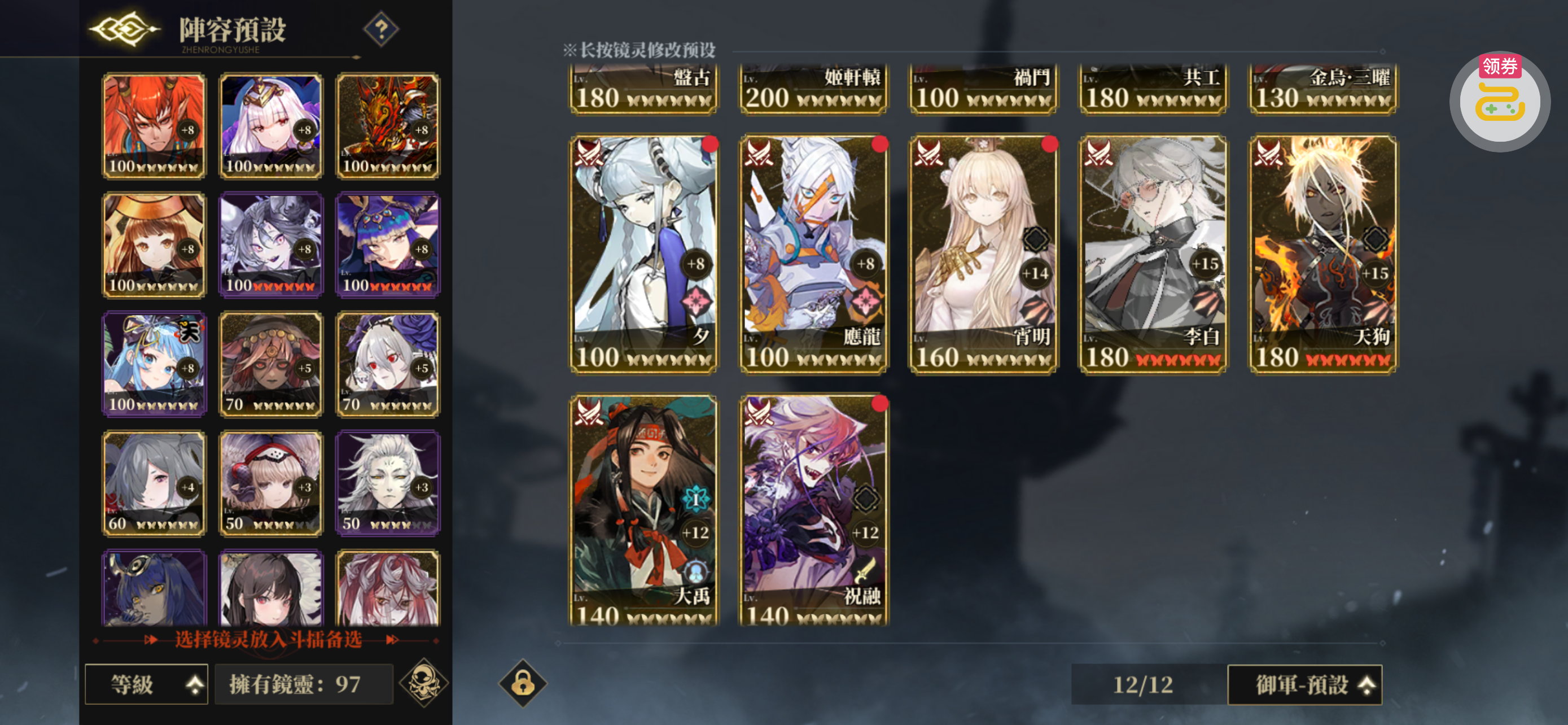This screenshot has height=725, width=1568.
Task: Tap crossed swords icon on 夕 card
Action: pos(589,152)
